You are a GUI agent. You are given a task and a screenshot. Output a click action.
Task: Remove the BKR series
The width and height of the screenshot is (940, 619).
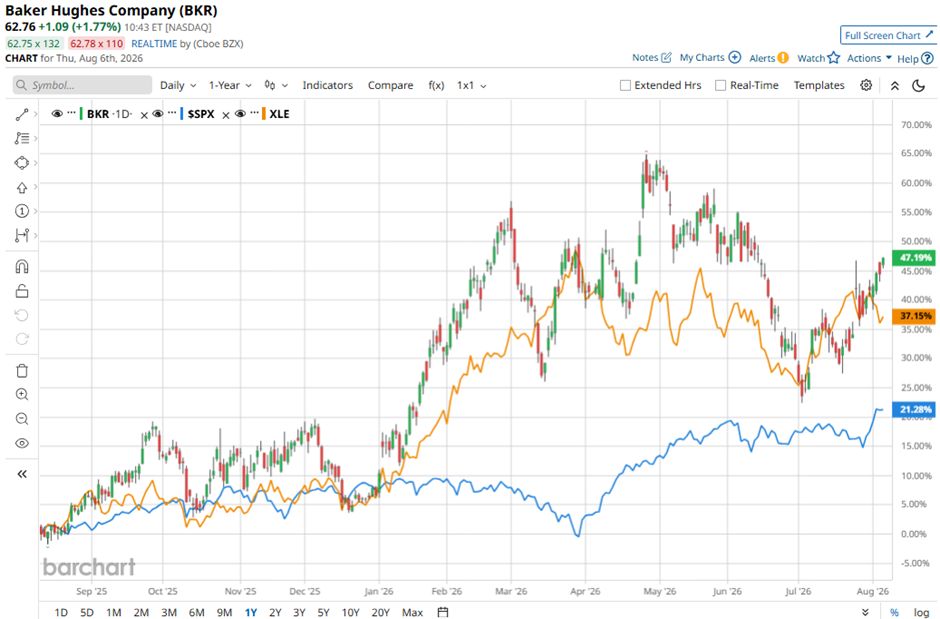pos(144,115)
